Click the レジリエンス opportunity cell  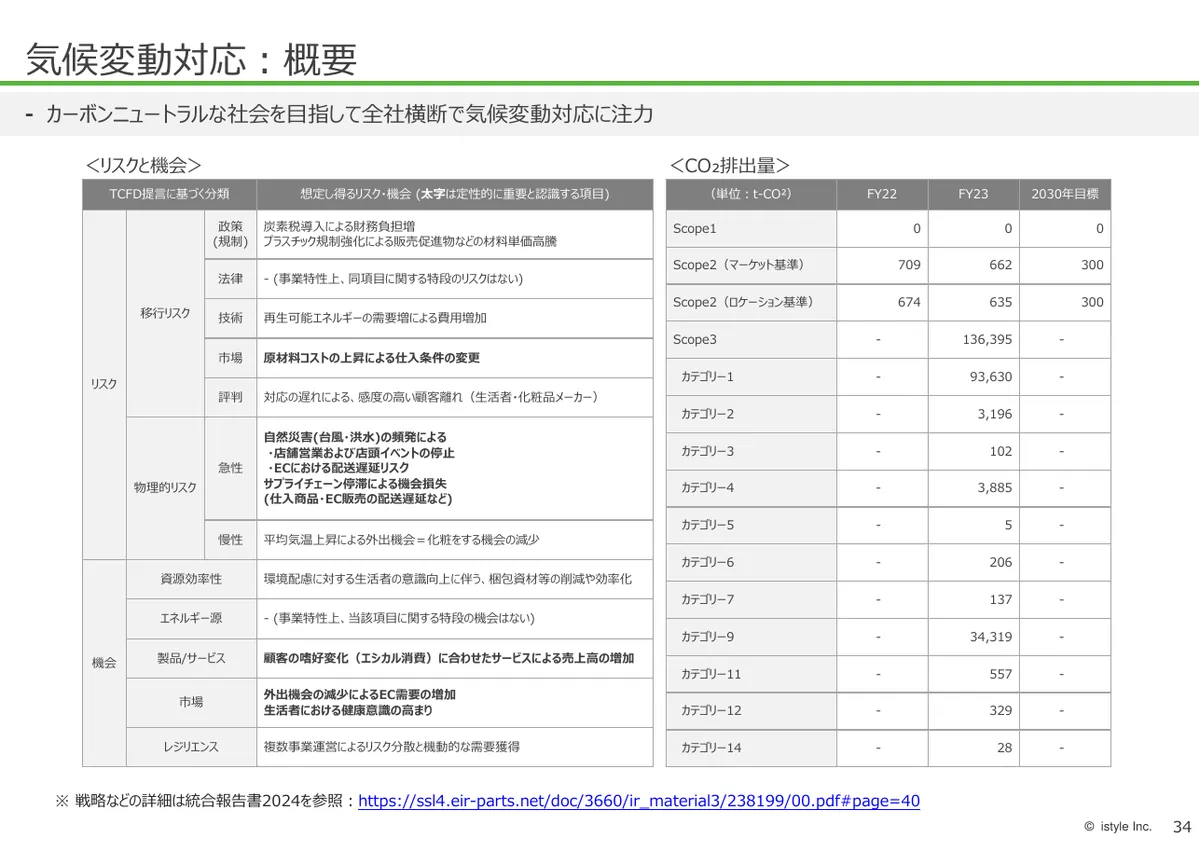191,746
